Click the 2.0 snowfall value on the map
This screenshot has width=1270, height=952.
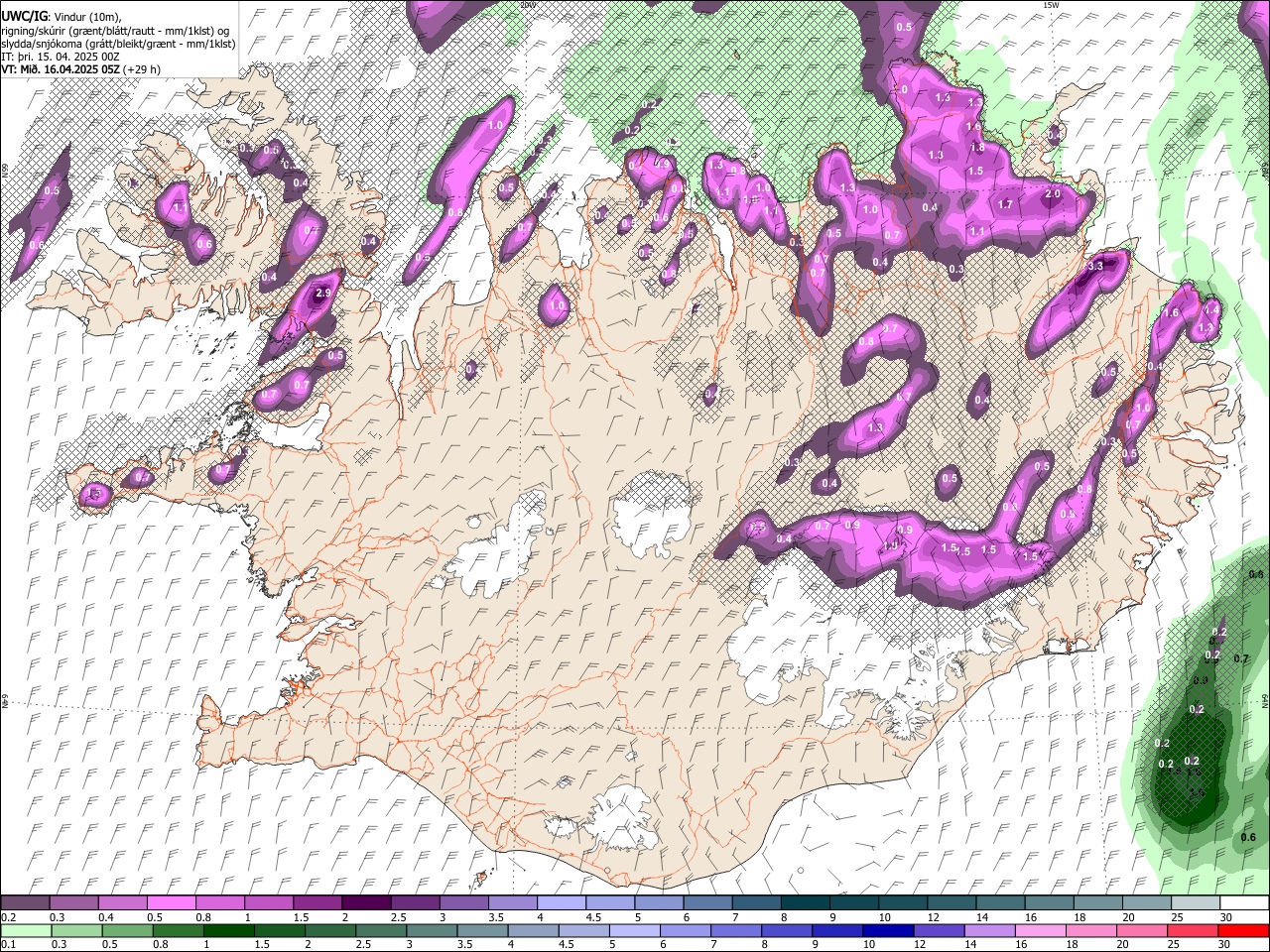pyautogui.click(x=1053, y=194)
